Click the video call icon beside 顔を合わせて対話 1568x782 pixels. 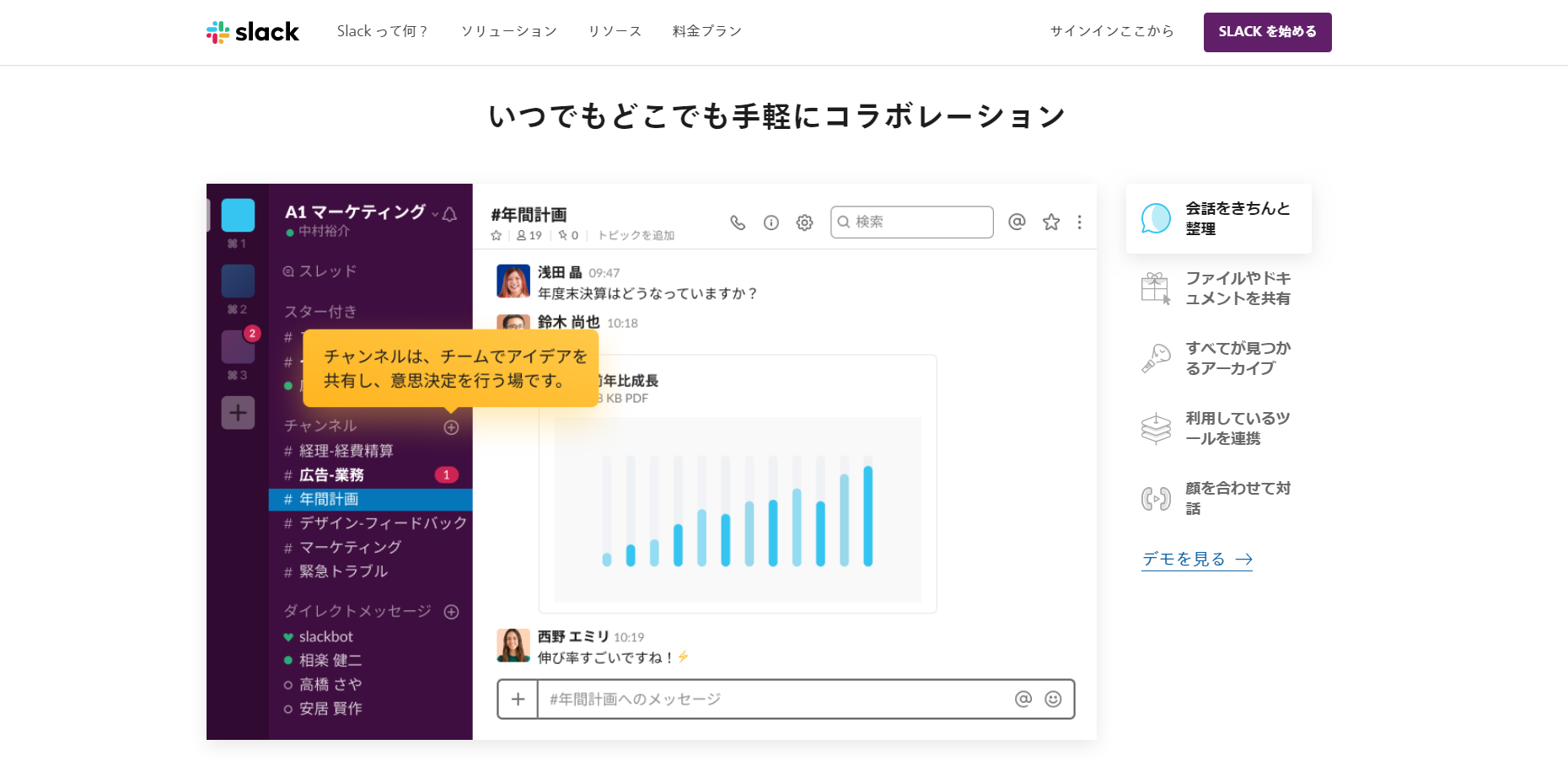pos(1156,498)
